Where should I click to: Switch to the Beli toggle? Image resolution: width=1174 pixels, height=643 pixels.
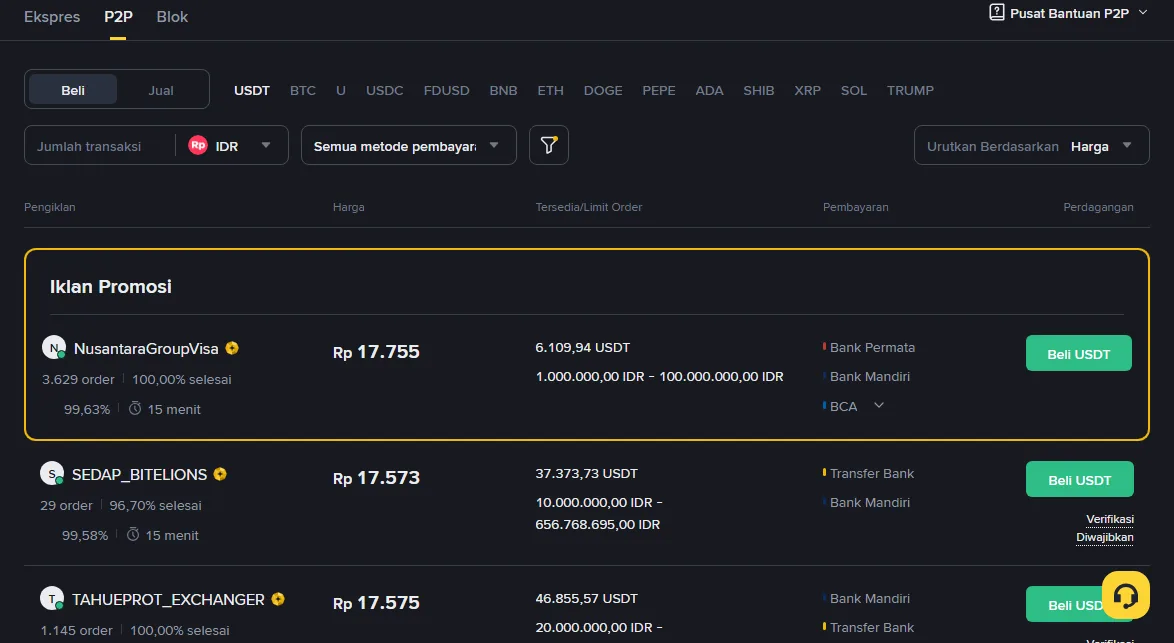click(73, 90)
